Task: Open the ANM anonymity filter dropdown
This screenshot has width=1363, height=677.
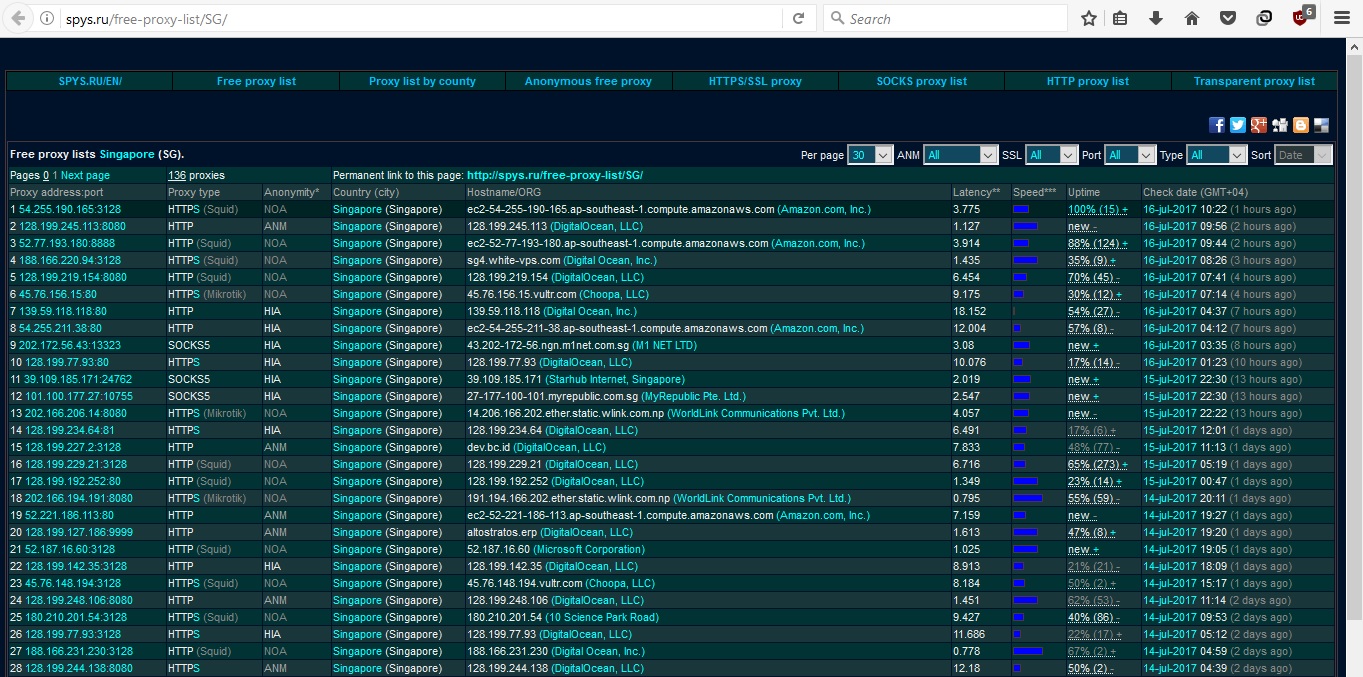Action: point(961,155)
